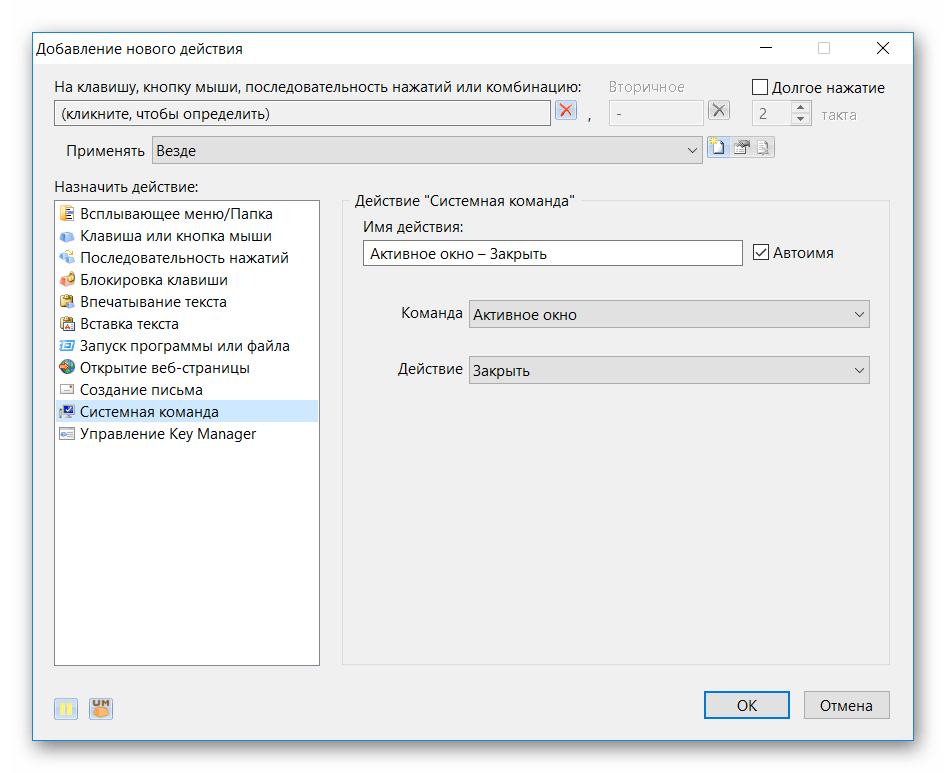This screenshot has height=773, width=946.
Task: Choose Системная команда text in the list
Action: tap(149, 412)
